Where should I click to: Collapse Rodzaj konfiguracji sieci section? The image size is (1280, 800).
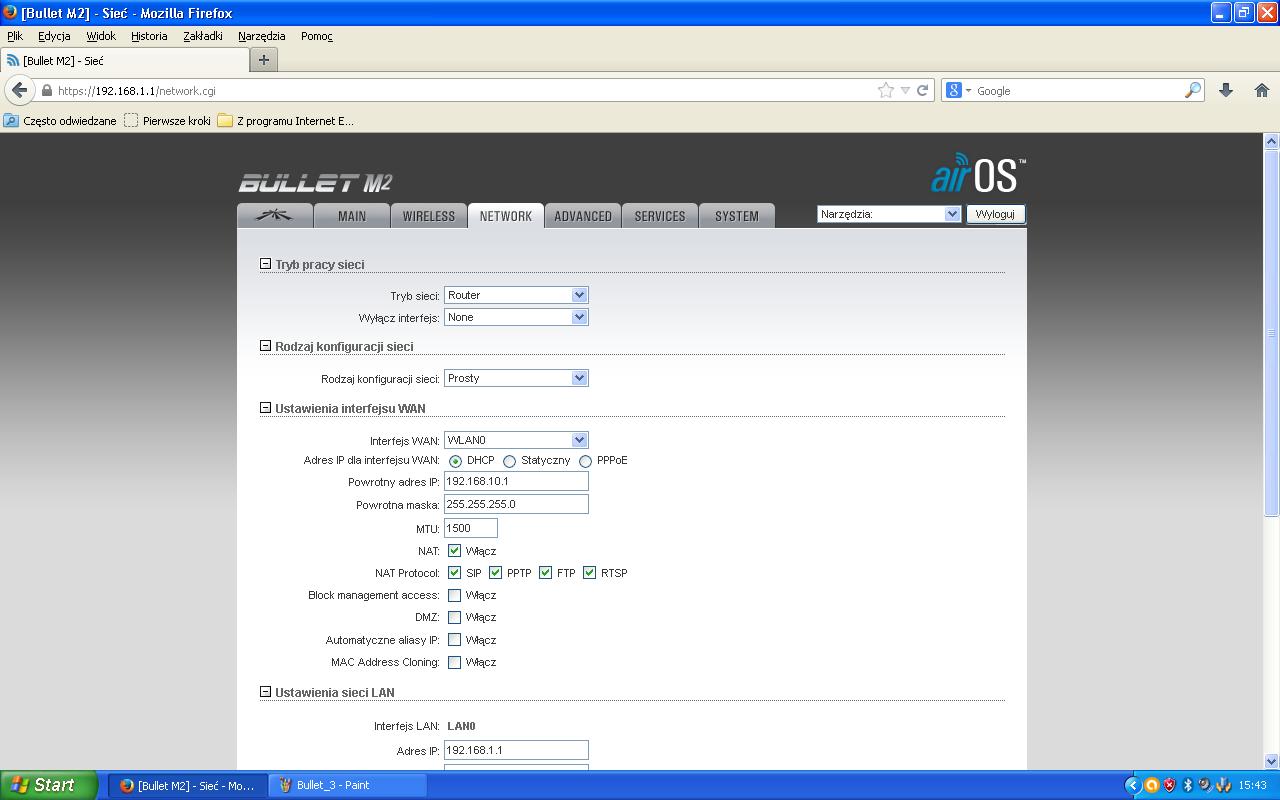coord(265,346)
